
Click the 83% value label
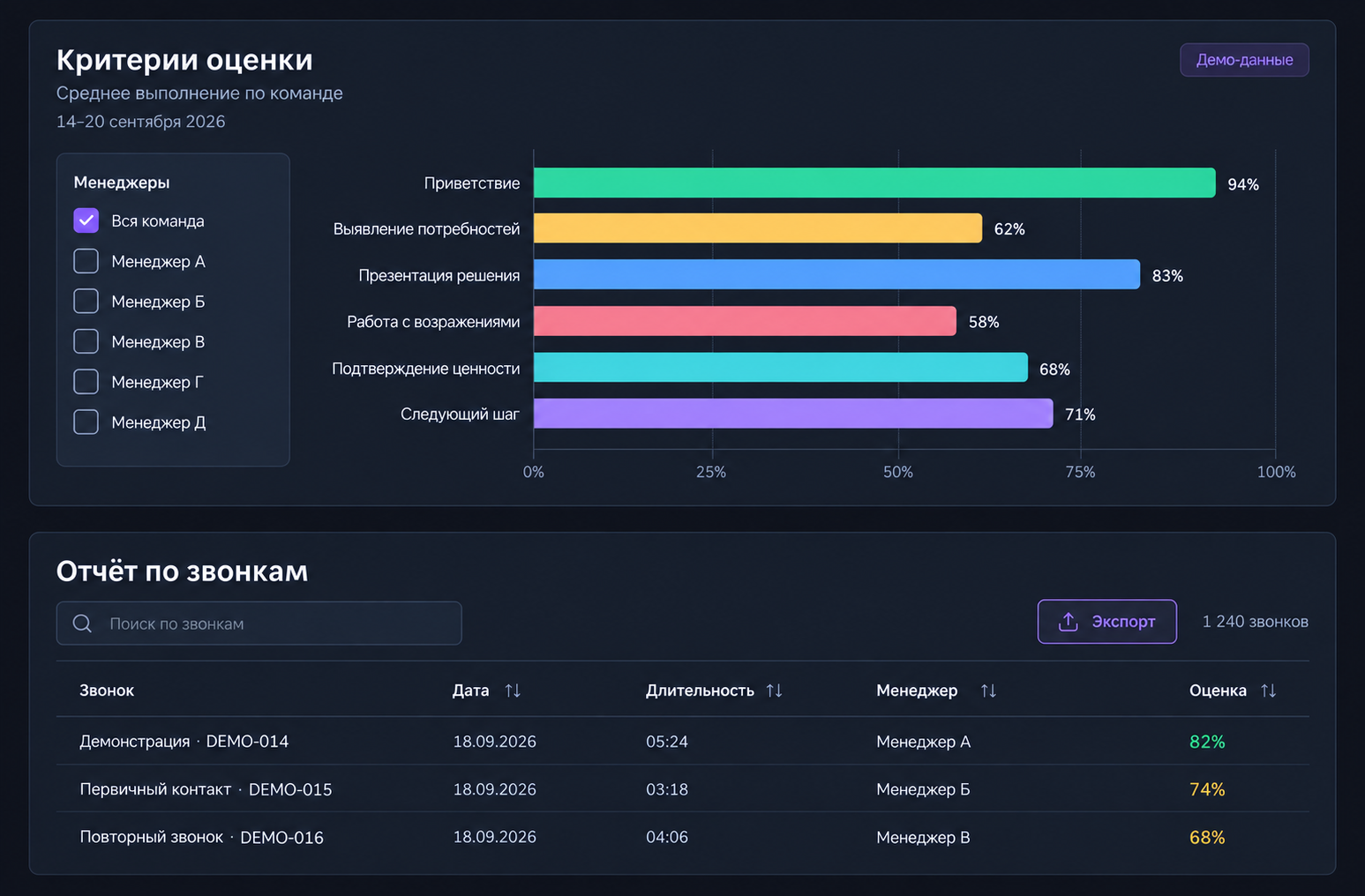coord(1167,276)
